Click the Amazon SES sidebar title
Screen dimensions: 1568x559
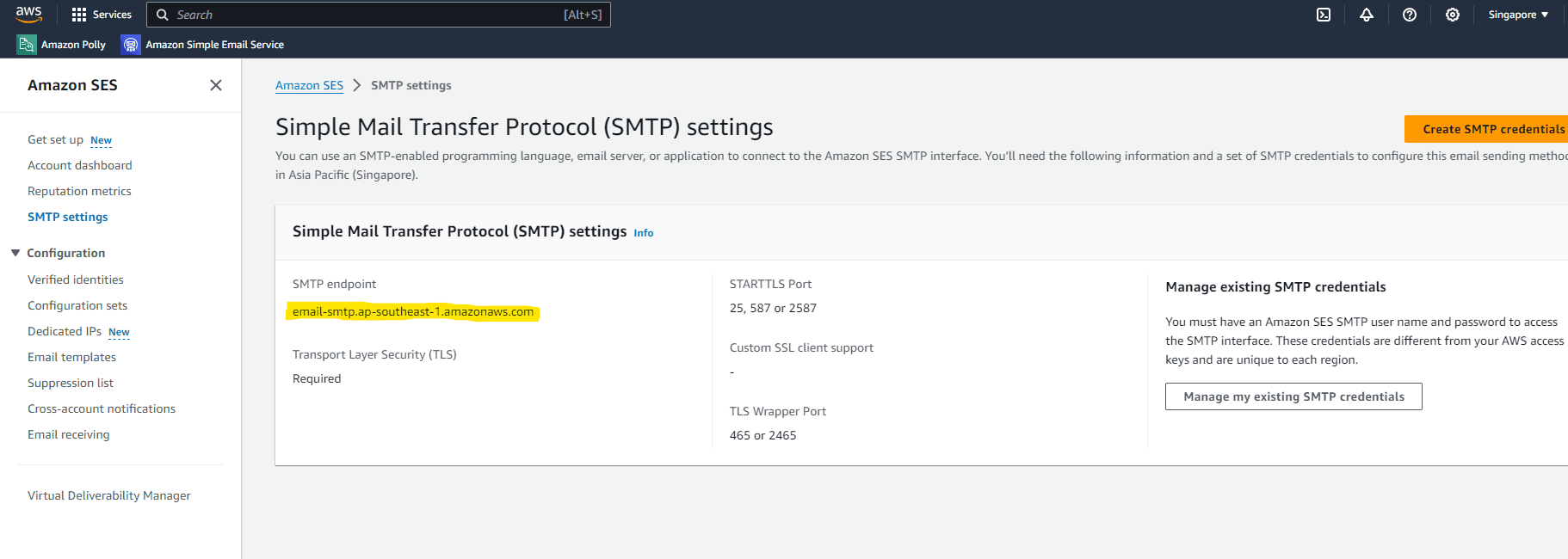click(72, 85)
